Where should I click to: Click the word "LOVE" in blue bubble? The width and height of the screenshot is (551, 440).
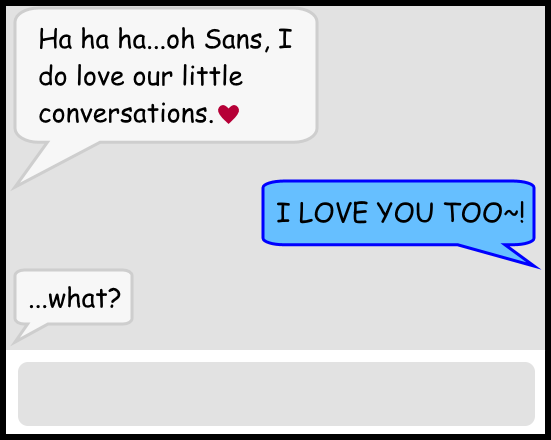pyautogui.click(x=332, y=213)
